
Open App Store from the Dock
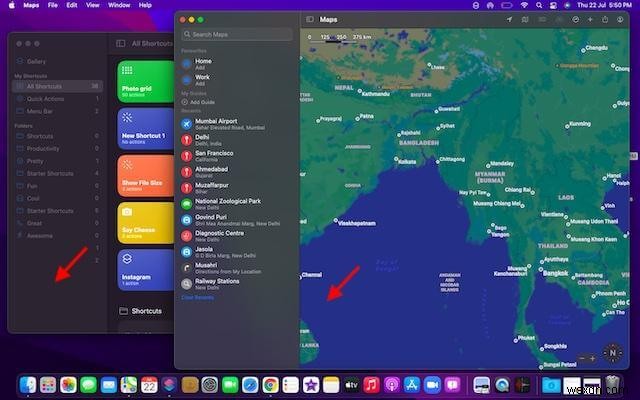[x=411, y=385]
